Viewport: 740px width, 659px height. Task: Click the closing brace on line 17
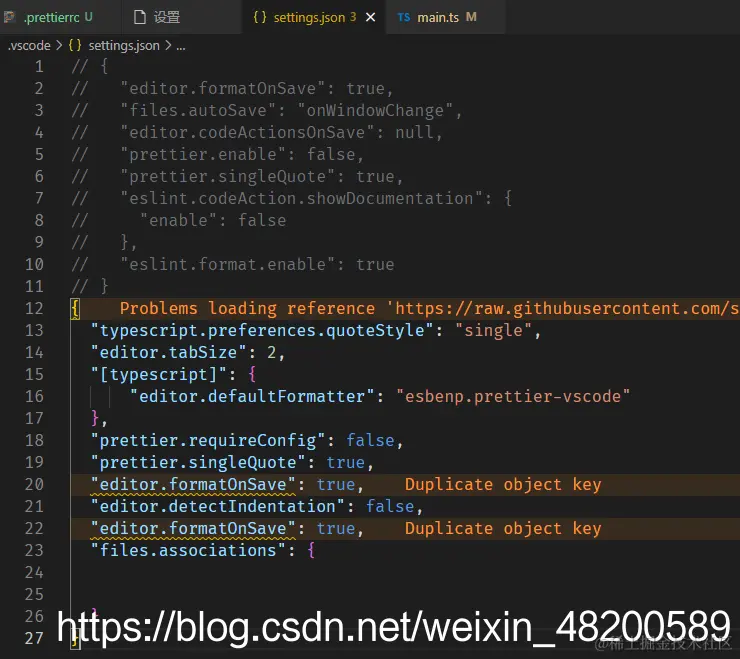[x=95, y=418]
